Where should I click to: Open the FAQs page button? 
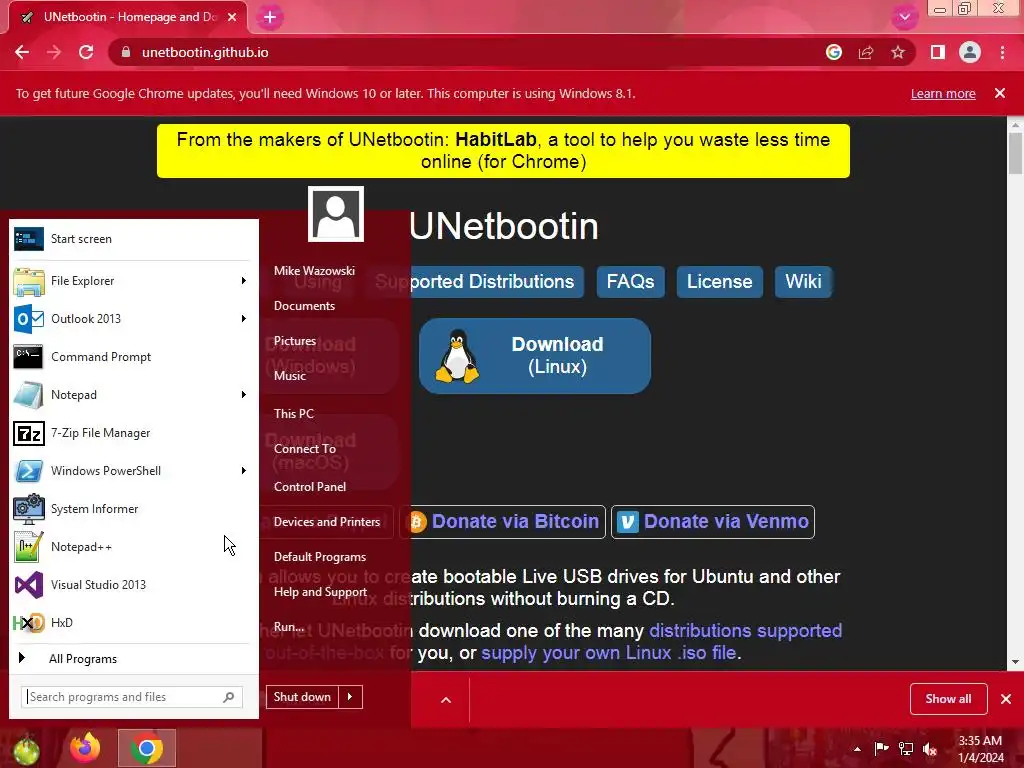pyautogui.click(x=630, y=281)
